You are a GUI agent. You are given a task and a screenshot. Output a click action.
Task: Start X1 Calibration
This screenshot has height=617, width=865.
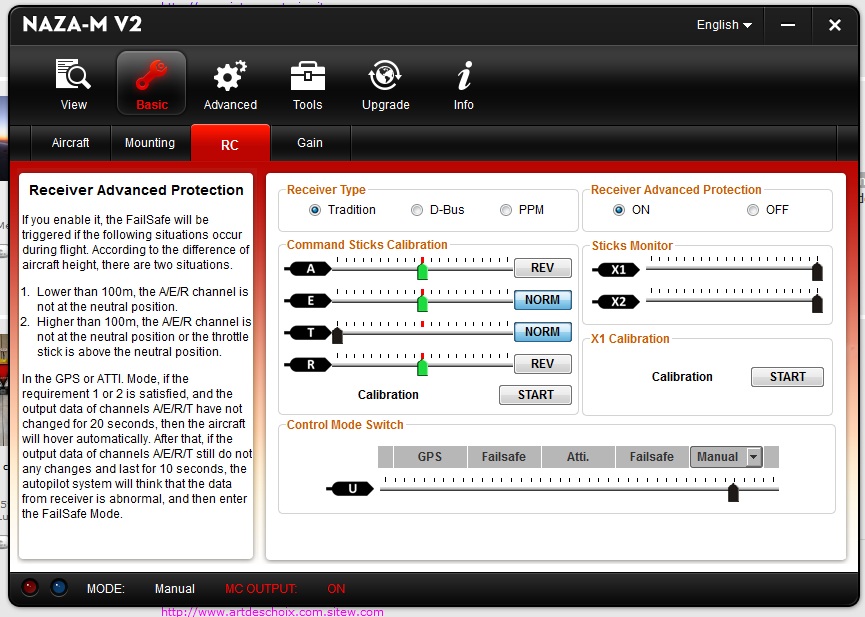pos(787,377)
